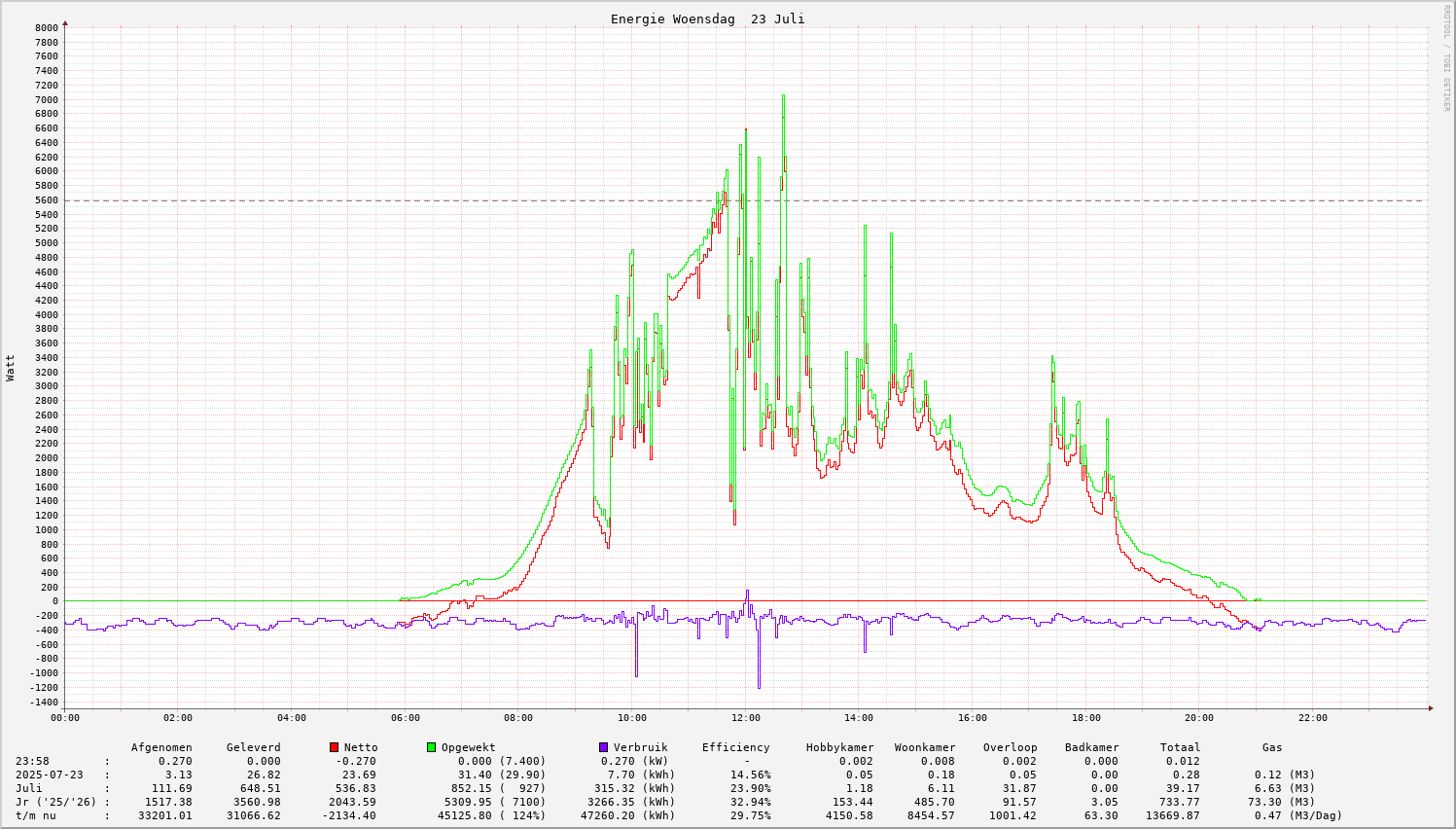Screen dimensions: 1456x829
Task: Click the Woonkamer column header
Action: [x=925, y=747]
